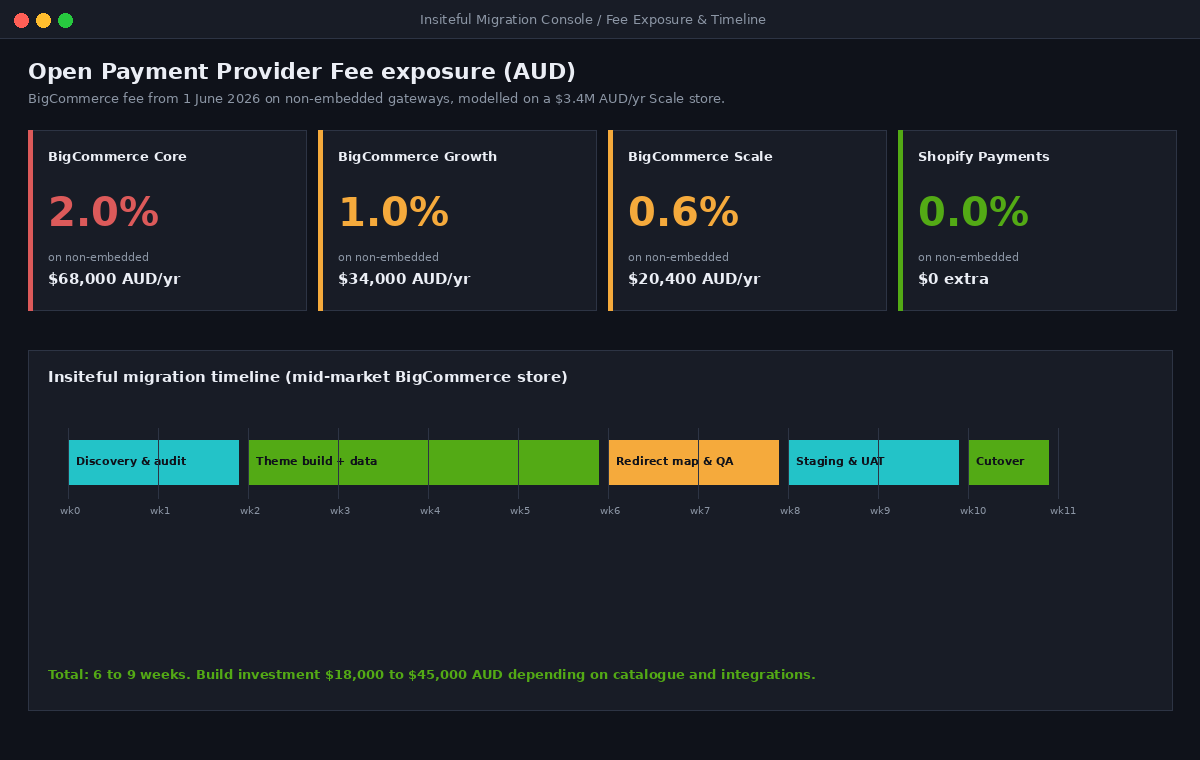
Task: Click the wk1 axis label
Action: (160, 511)
